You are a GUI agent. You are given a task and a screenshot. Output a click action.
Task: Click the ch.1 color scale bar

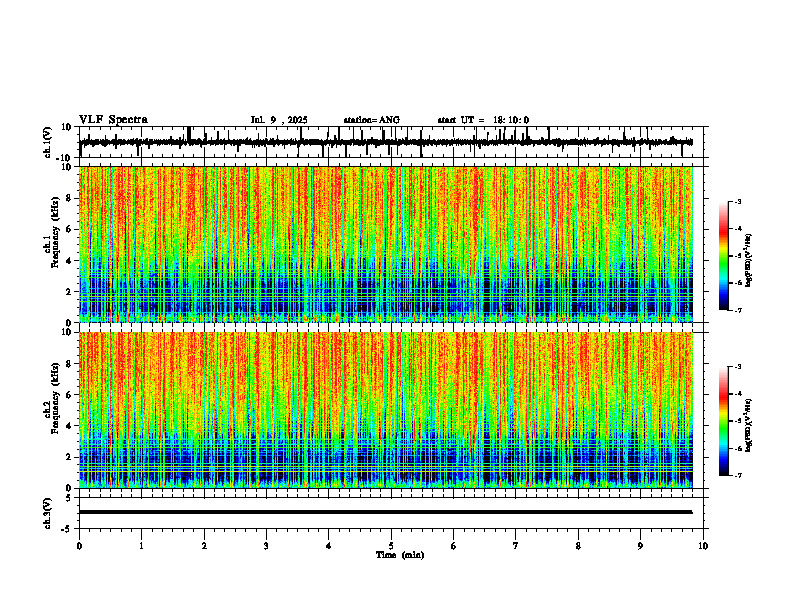point(724,256)
